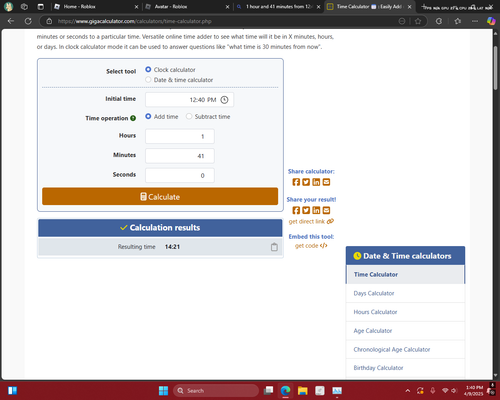
Task: Open File Explorer from the taskbar
Action: [x=303, y=390]
